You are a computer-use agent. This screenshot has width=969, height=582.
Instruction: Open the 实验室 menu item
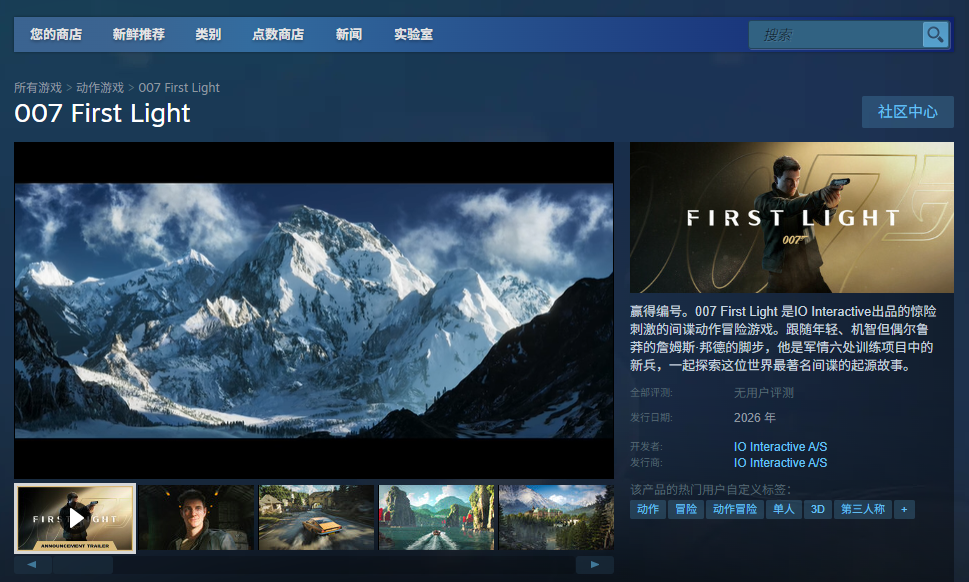tap(413, 35)
